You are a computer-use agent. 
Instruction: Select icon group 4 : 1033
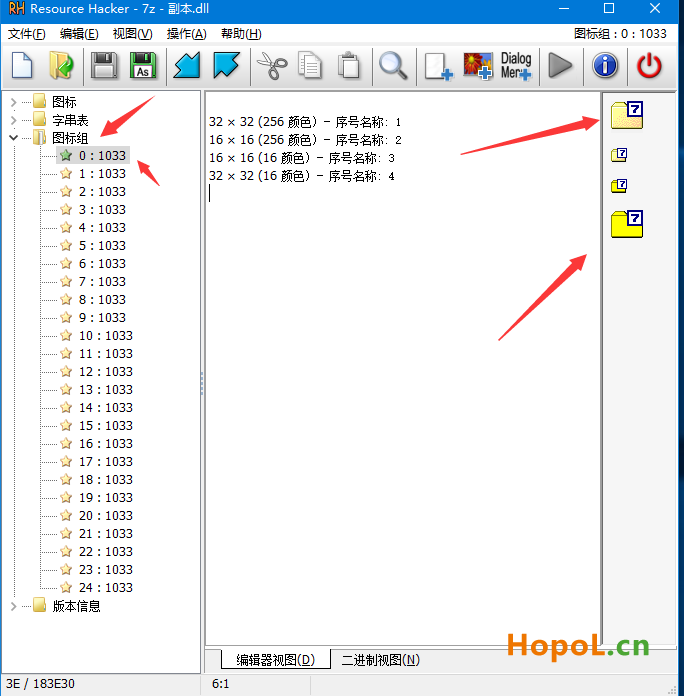coord(102,228)
